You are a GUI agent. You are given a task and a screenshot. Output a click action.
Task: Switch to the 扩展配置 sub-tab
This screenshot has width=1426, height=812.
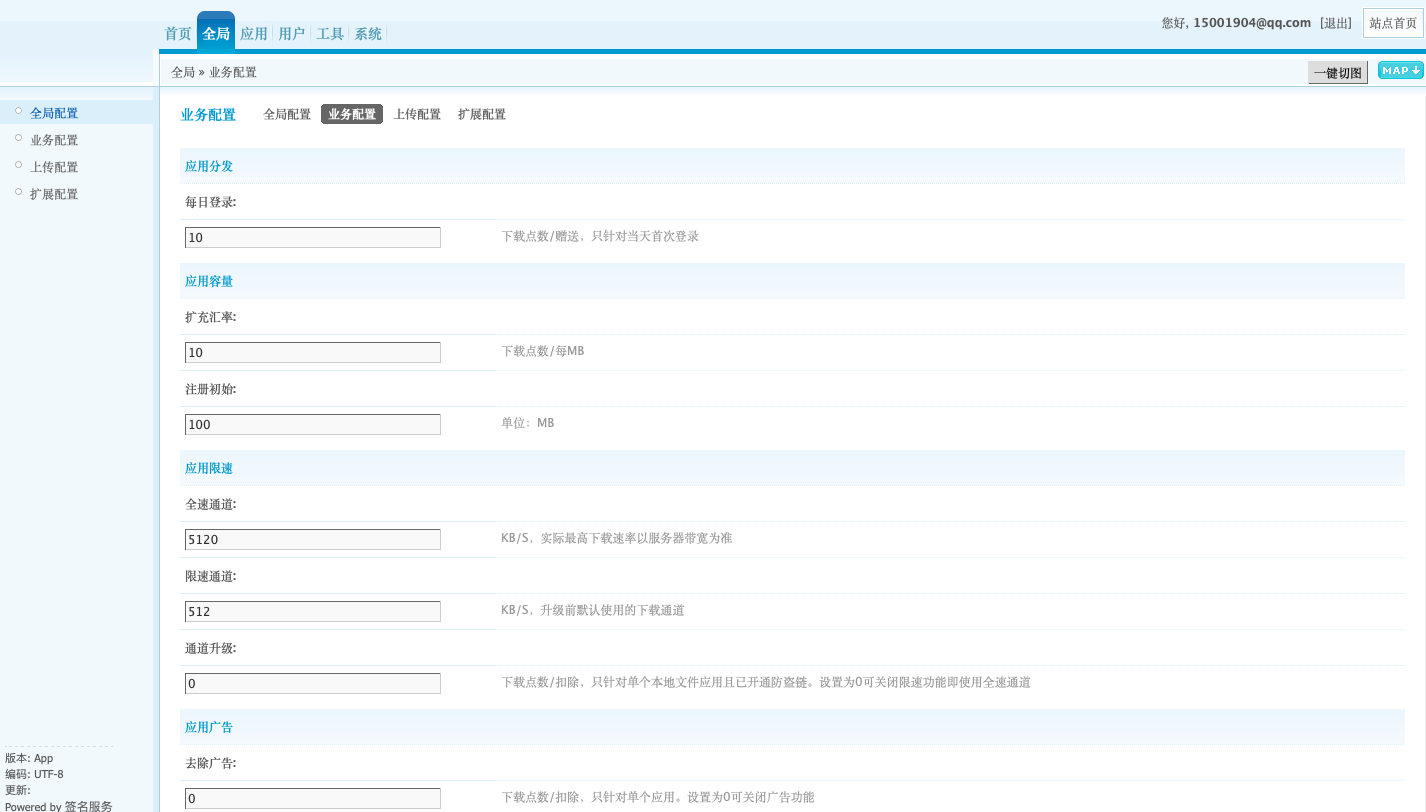[482, 114]
